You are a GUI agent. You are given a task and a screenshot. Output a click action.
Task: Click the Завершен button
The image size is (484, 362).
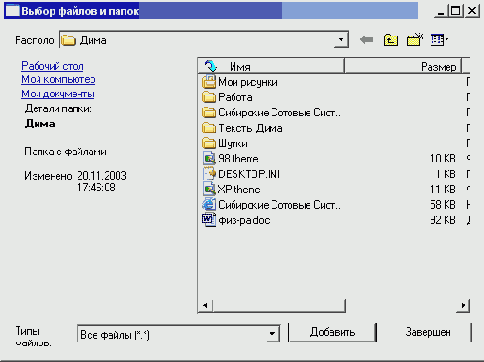[428, 332]
